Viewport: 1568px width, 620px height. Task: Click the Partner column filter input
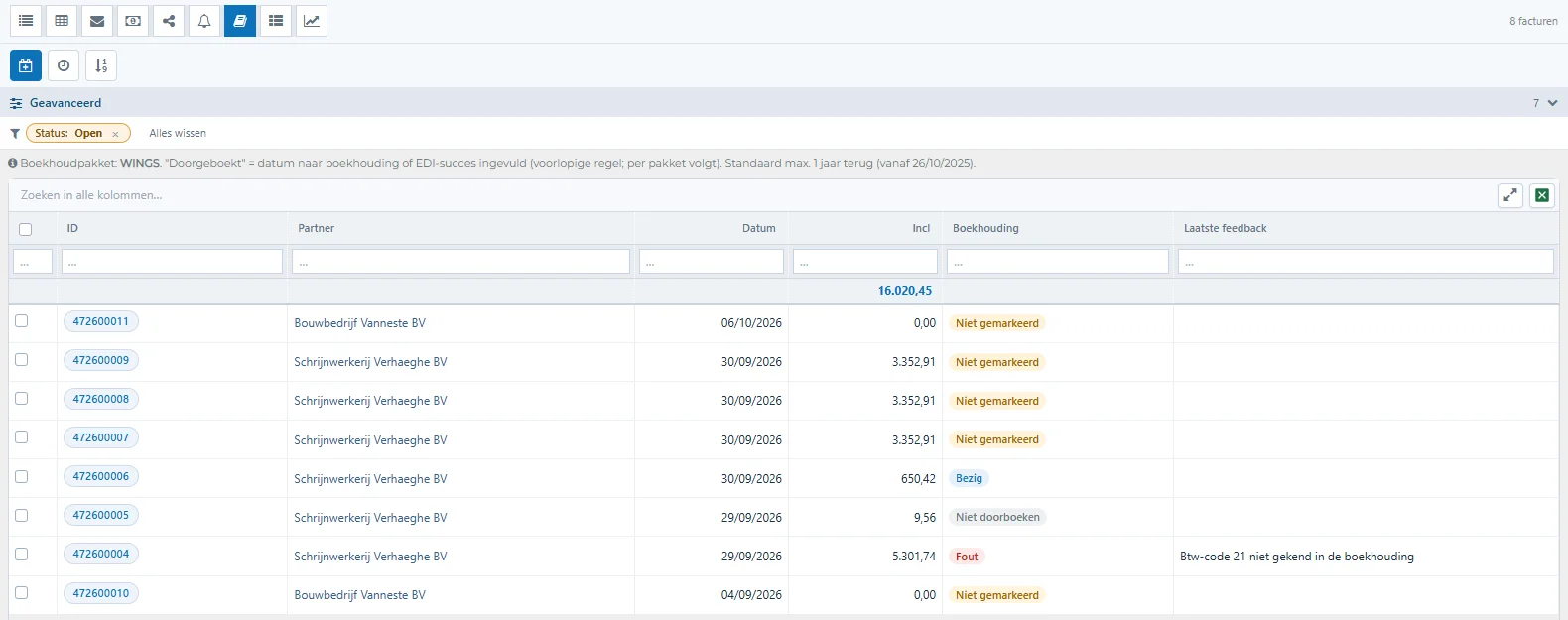click(461, 262)
